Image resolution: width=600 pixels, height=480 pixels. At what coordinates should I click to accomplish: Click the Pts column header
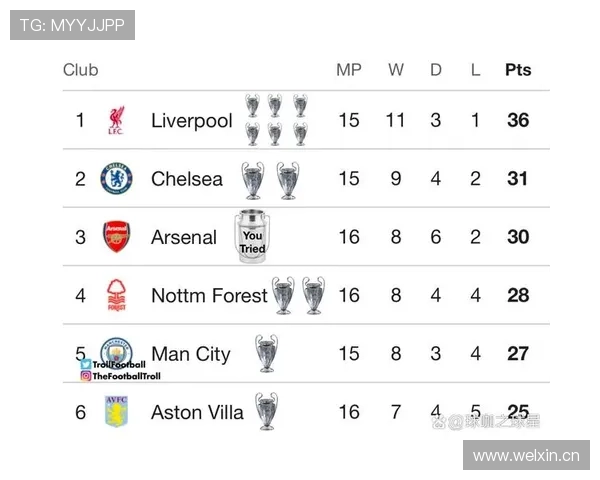[x=518, y=70]
